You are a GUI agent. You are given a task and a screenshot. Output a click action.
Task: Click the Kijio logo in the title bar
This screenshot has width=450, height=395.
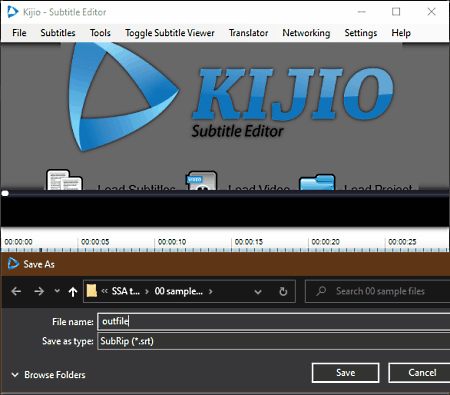pos(13,12)
